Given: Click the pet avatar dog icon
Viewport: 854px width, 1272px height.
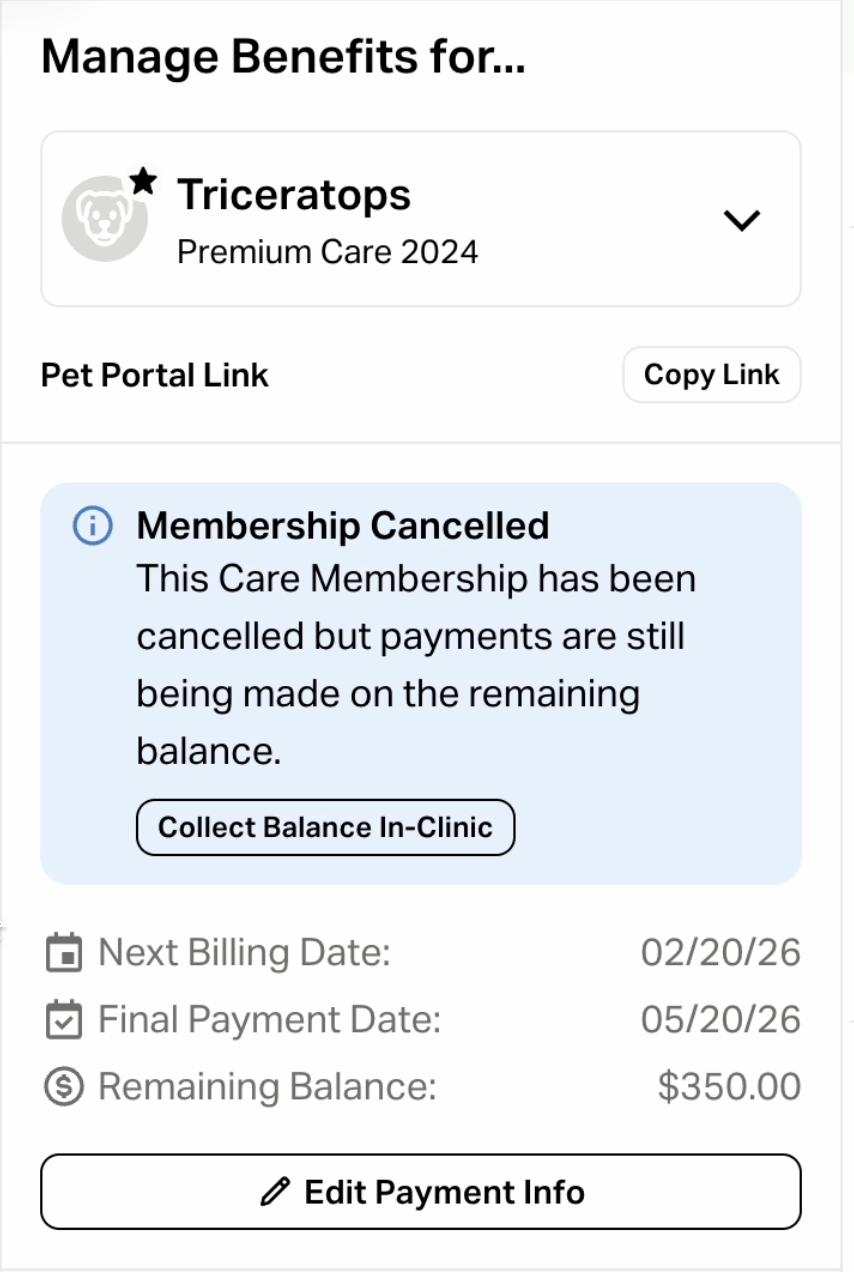Looking at the screenshot, I should tap(103, 216).
